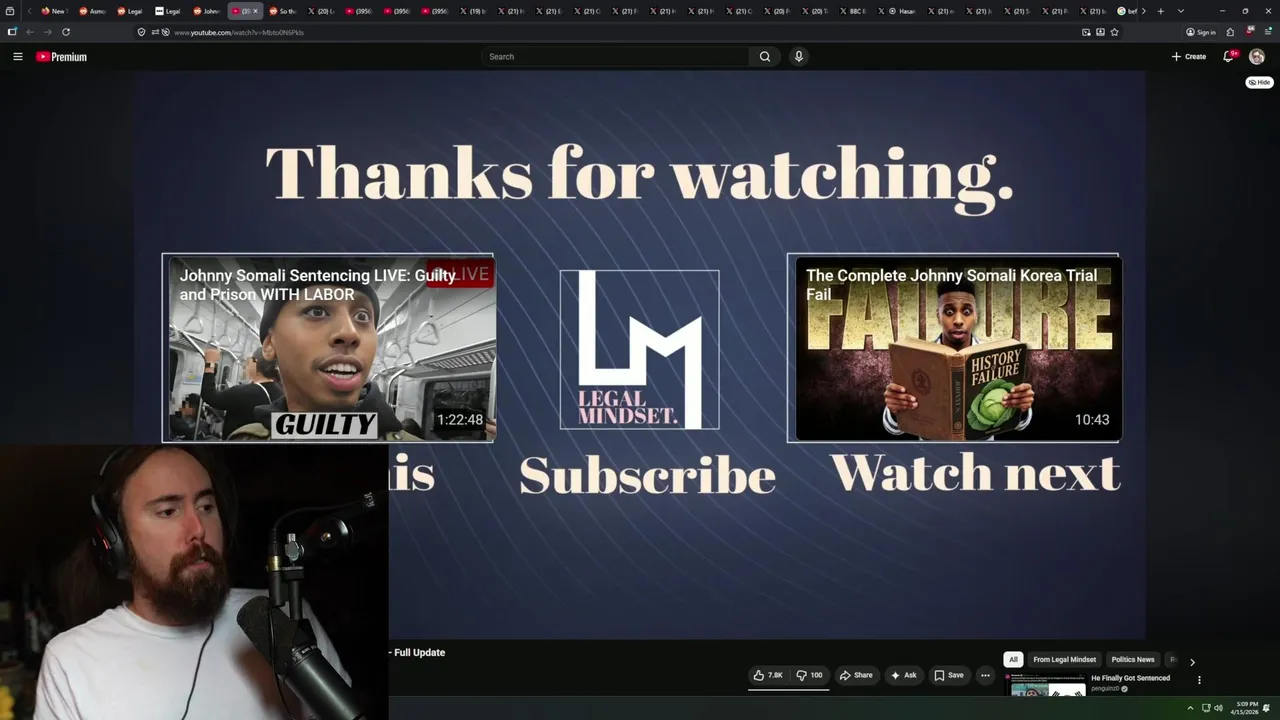Image resolution: width=1280 pixels, height=720 pixels.
Task: Open Firefox View tab manager icon
Action: click(10, 11)
